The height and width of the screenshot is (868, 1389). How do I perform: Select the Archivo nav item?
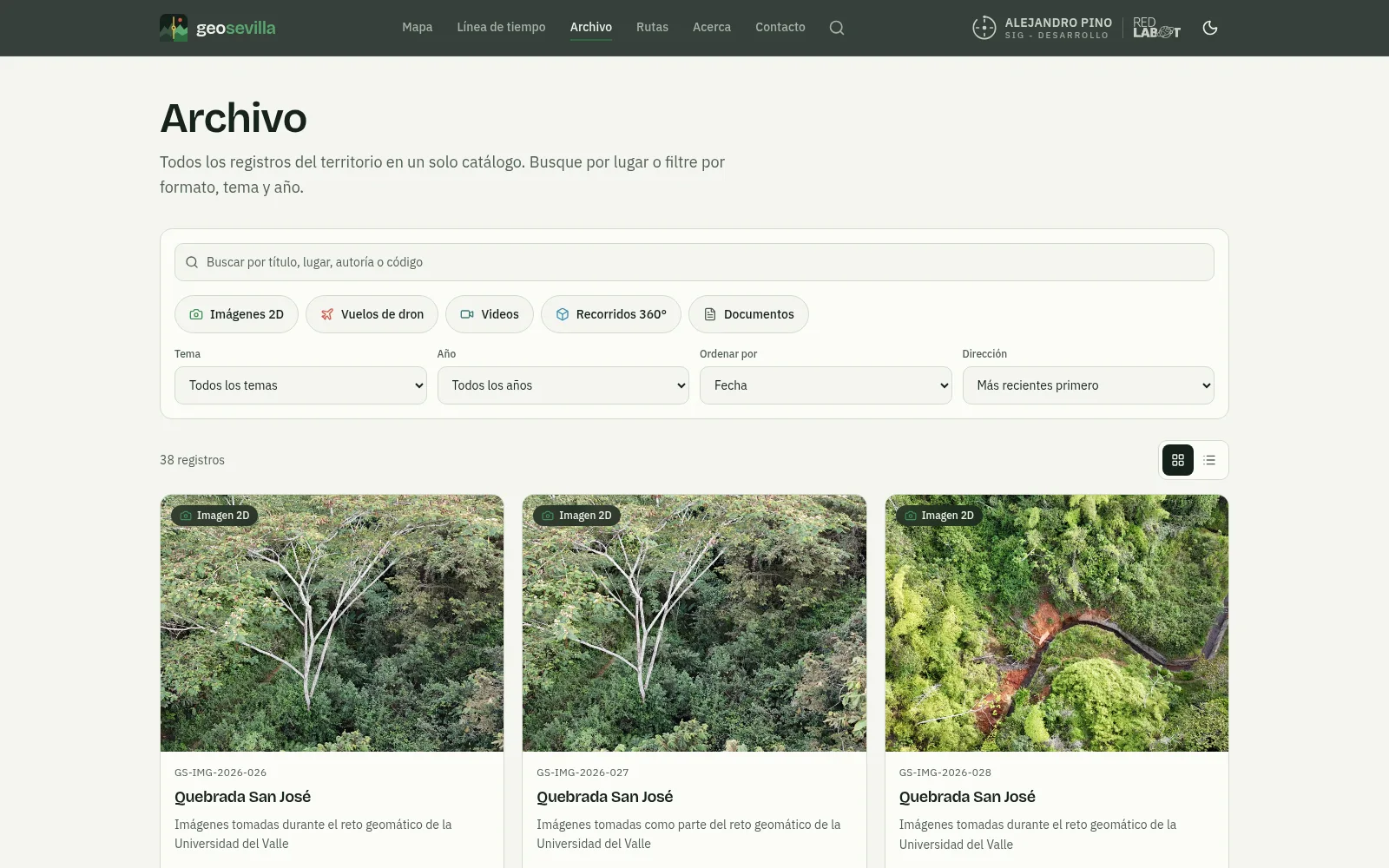591,27
